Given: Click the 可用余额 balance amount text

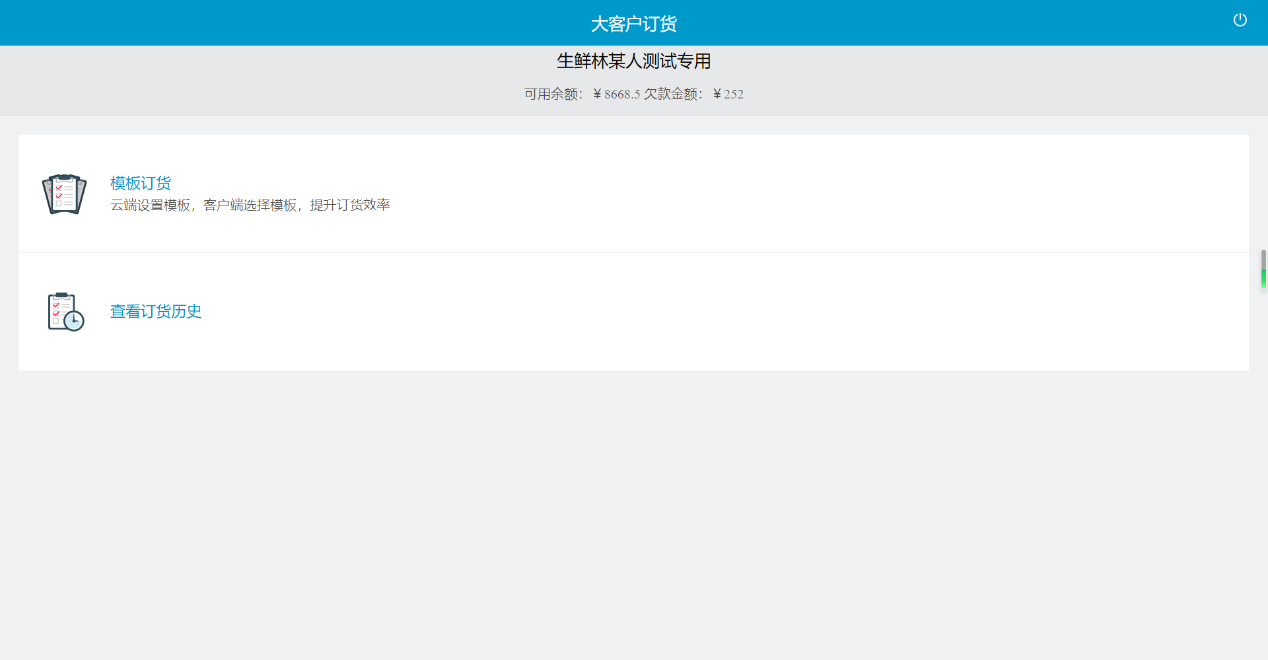Looking at the screenshot, I should pyautogui.click(x=582, y=94).
